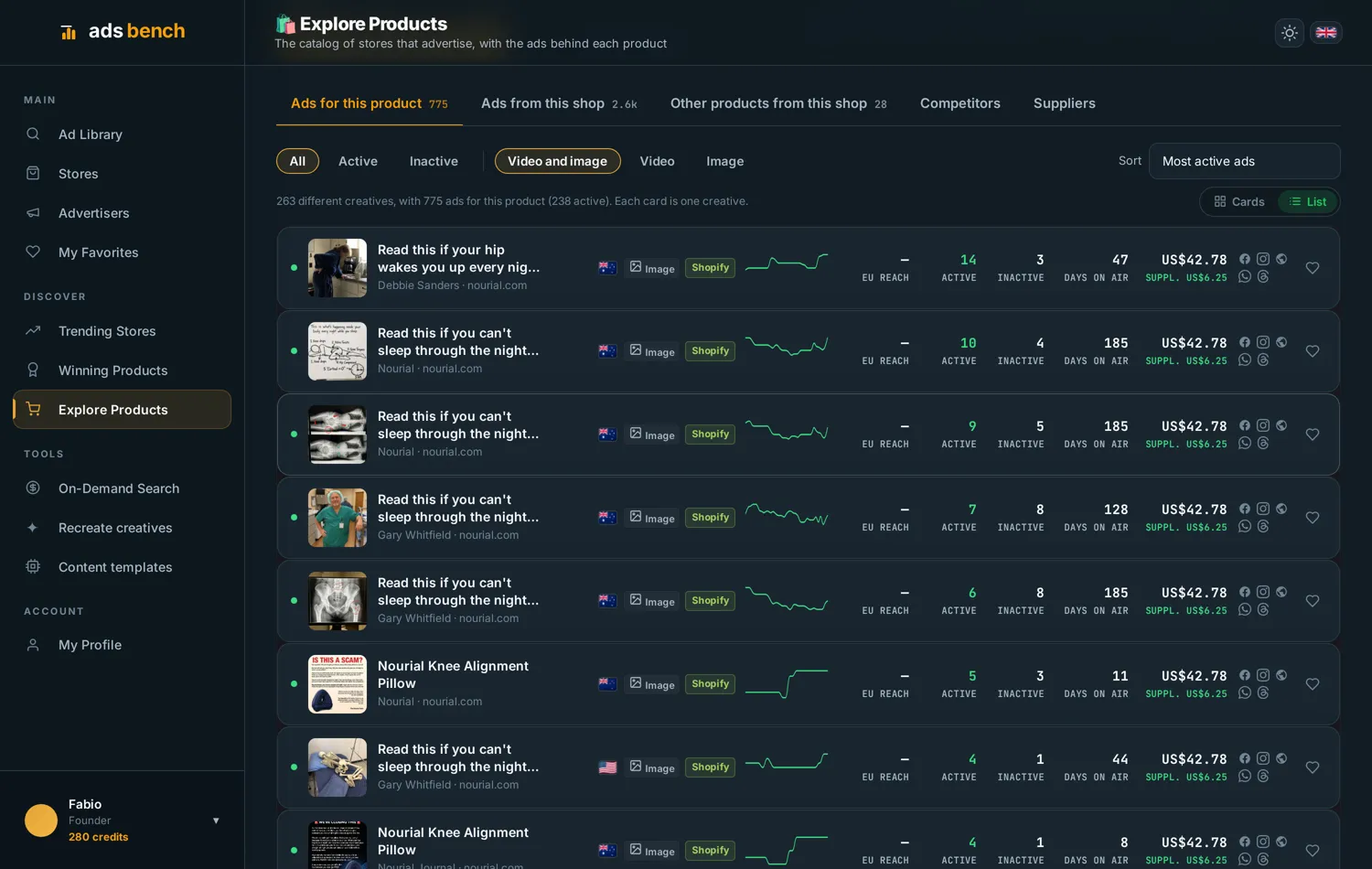Open the first 'Nourial Knee Alignment Pillow' title
Image resolution: width=1372 pixels, height=869 pixels.
pyautogui.click(x=453, y=675)
